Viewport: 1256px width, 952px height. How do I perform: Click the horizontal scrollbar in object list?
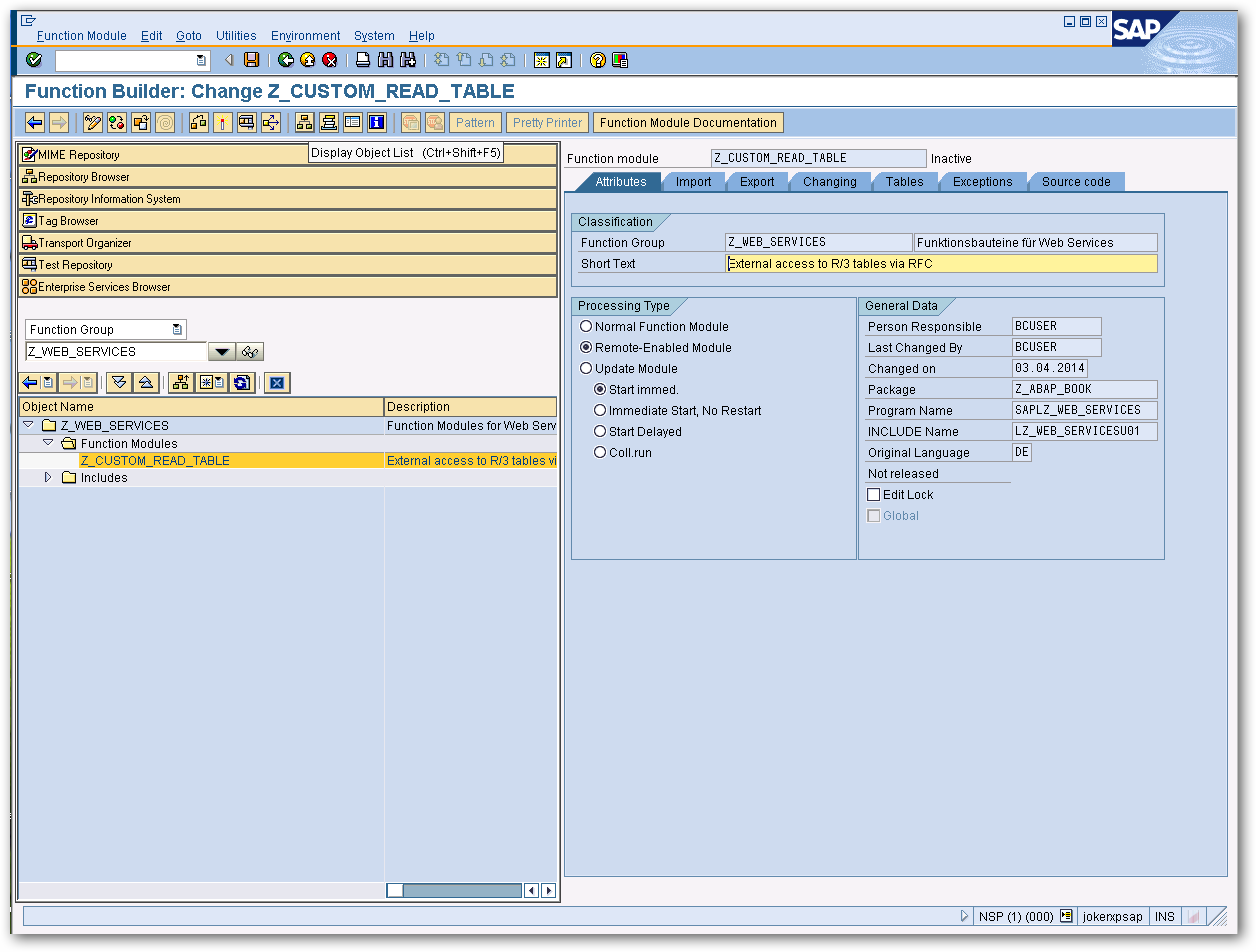click(460, 890)
